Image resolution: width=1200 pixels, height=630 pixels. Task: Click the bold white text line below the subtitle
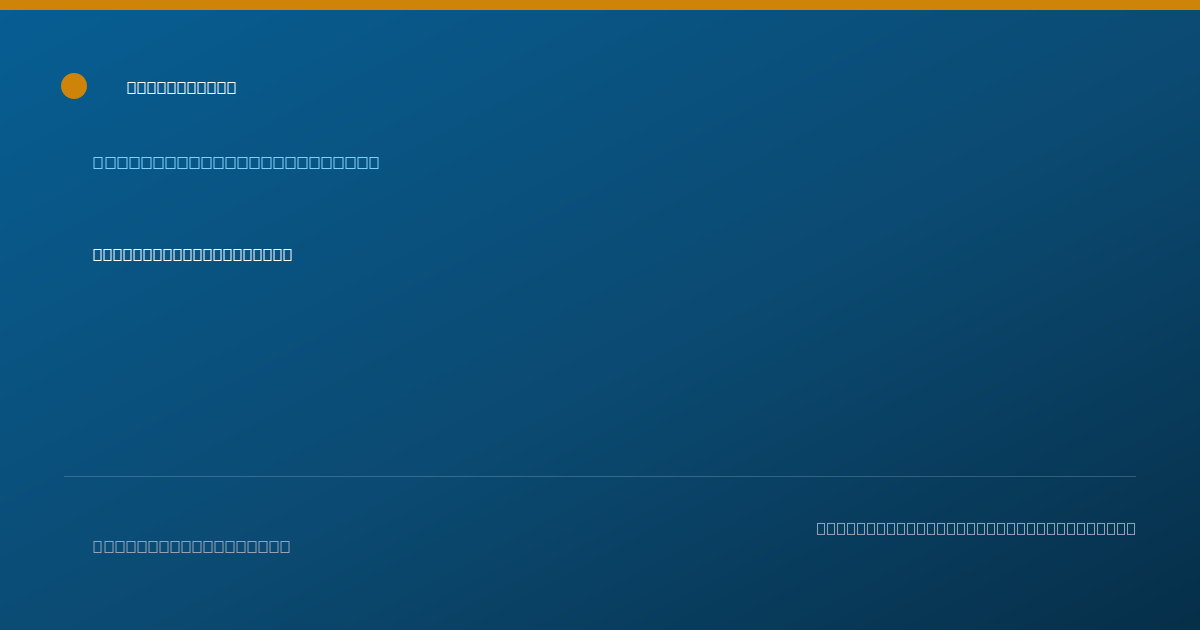[x=192, y=254]
